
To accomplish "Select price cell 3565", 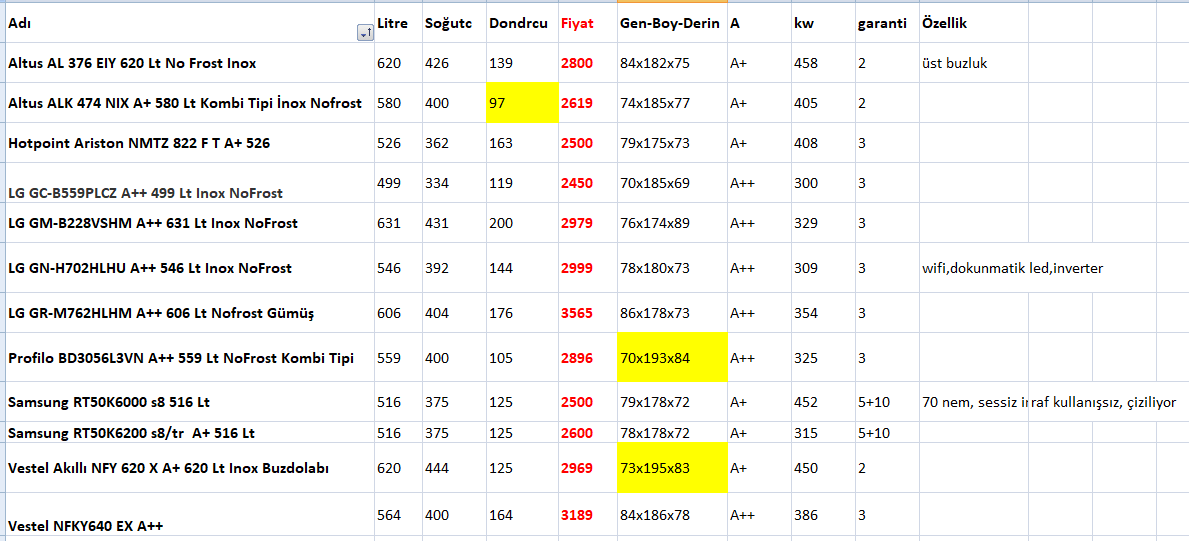I will click(x=587, y=313).
